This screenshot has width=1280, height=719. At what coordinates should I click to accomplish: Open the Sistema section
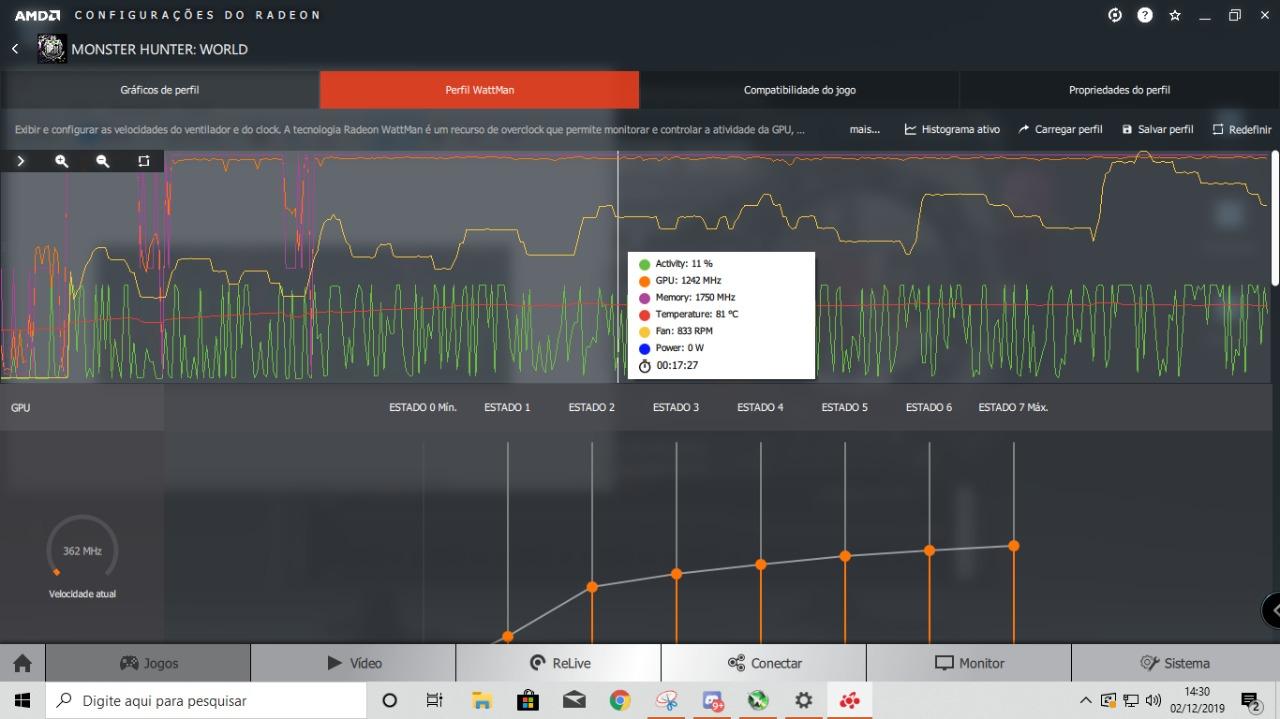coord(1175,663)
